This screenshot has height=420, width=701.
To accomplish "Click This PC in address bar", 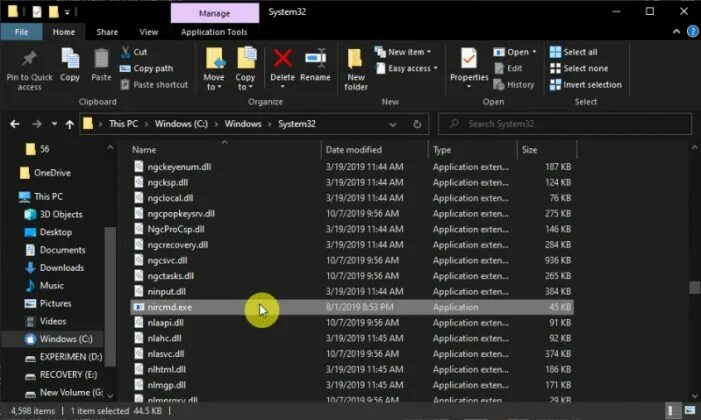I will pos(123,124).
